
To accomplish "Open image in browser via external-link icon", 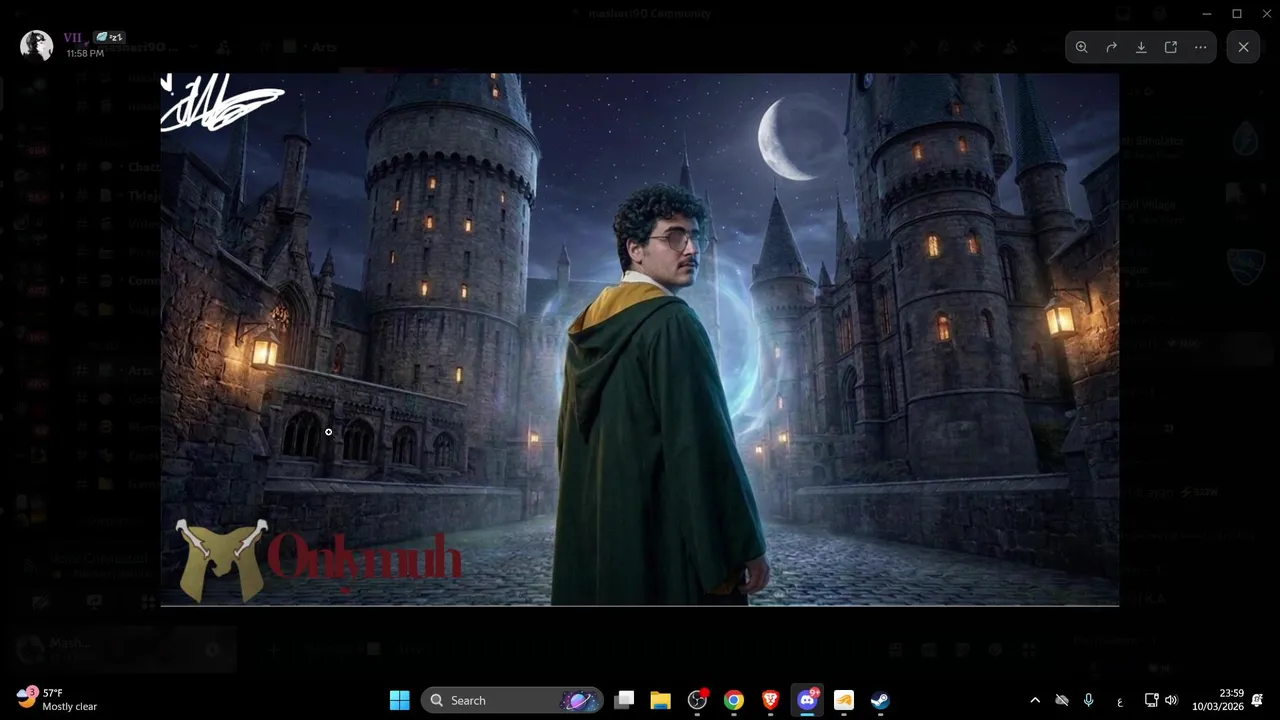I will (1171, 47).
